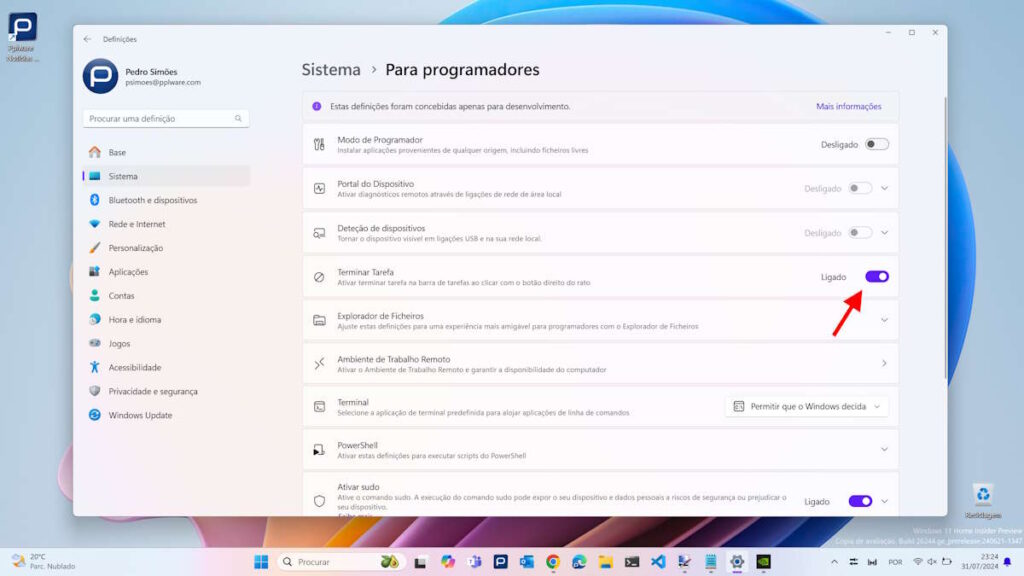Click the Windows Update icon
The image size is (1024, 576).
click(x=95, y=415)
